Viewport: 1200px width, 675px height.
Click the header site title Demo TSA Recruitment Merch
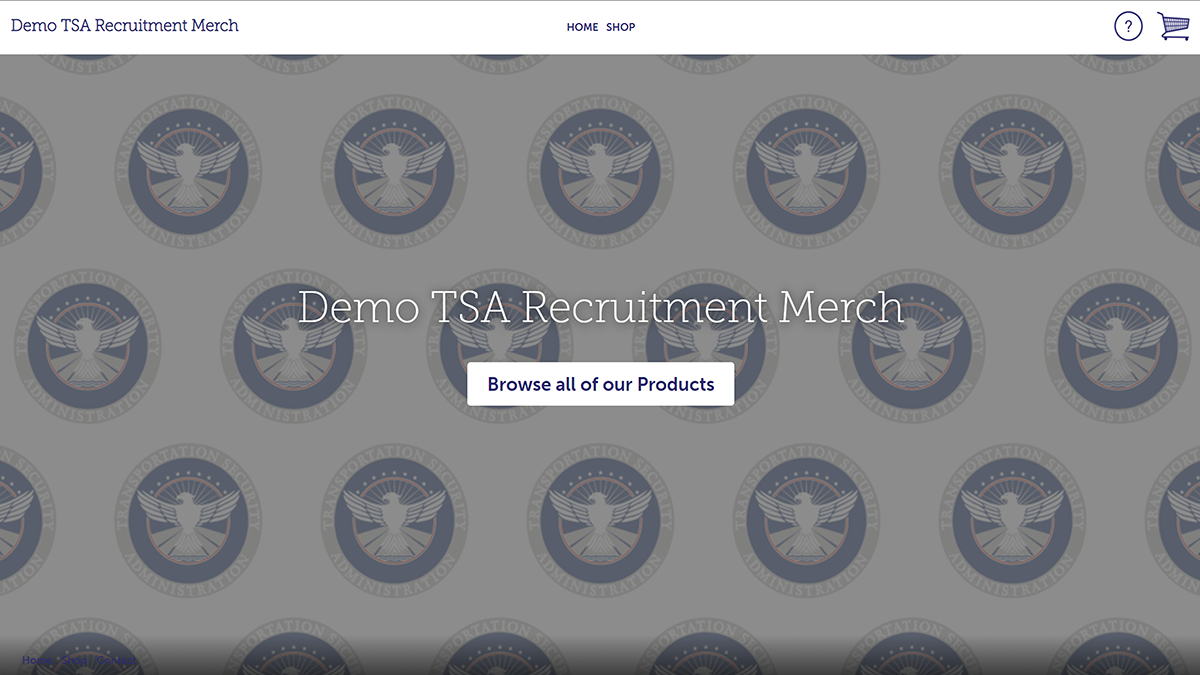coord(125,25)
